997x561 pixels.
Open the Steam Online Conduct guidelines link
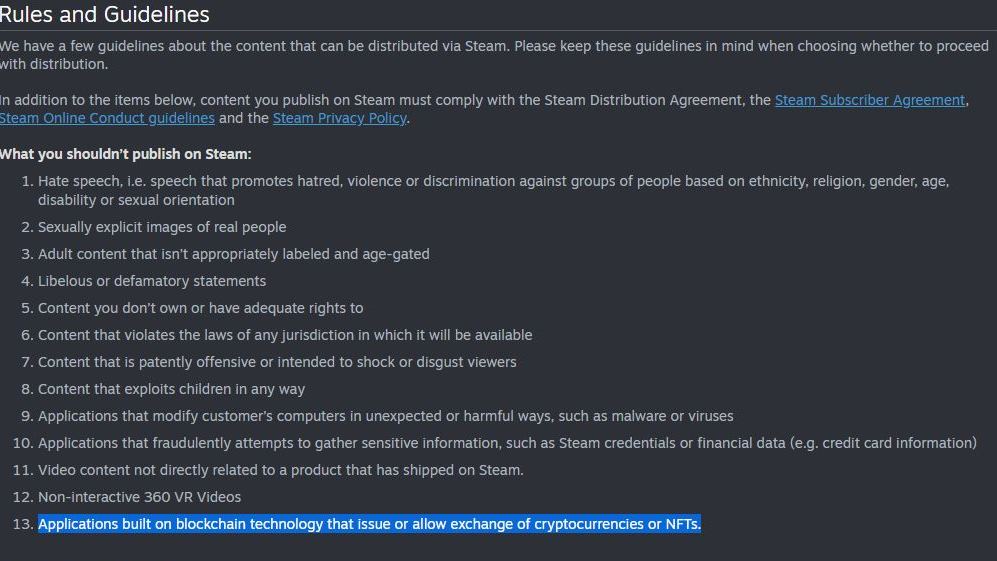(107, 118)
